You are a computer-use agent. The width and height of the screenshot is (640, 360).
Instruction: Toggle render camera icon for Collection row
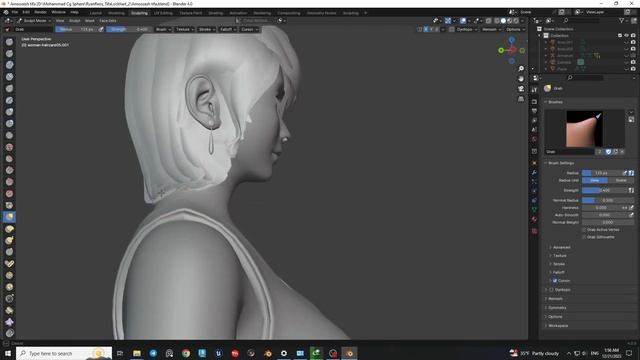click(x=633, y=36)
